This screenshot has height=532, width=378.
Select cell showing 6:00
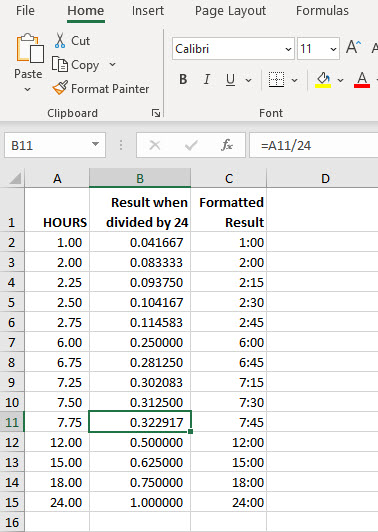click(229, 342)
